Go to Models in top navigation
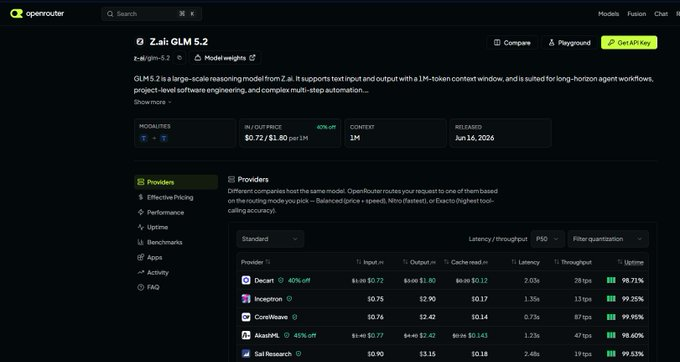 (608, 14)
